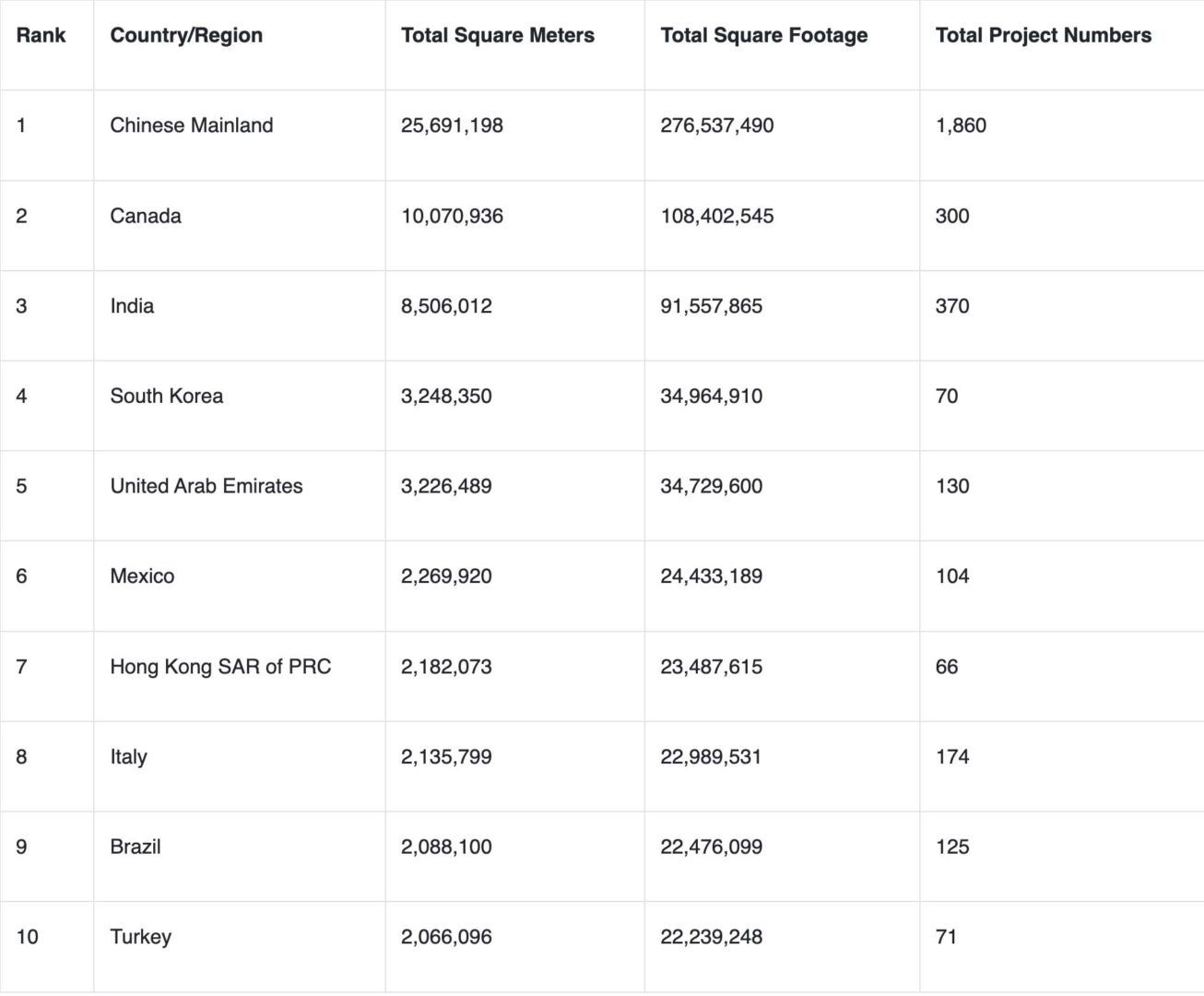Viewport: 1204px width, 996px height.
Task: Select the Canada country cell
Action: (146, 216)
